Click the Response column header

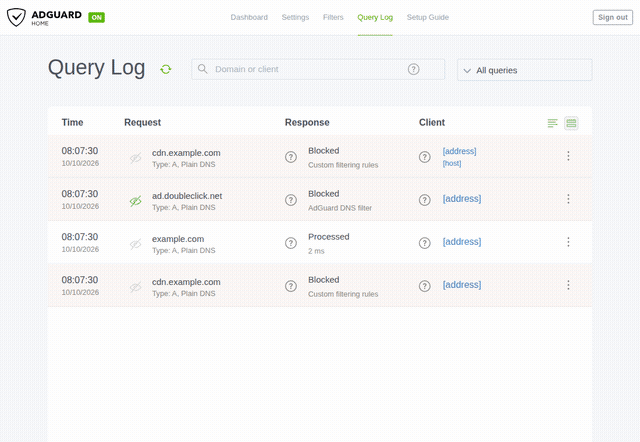pyautogui.click(x=307, y=122)
